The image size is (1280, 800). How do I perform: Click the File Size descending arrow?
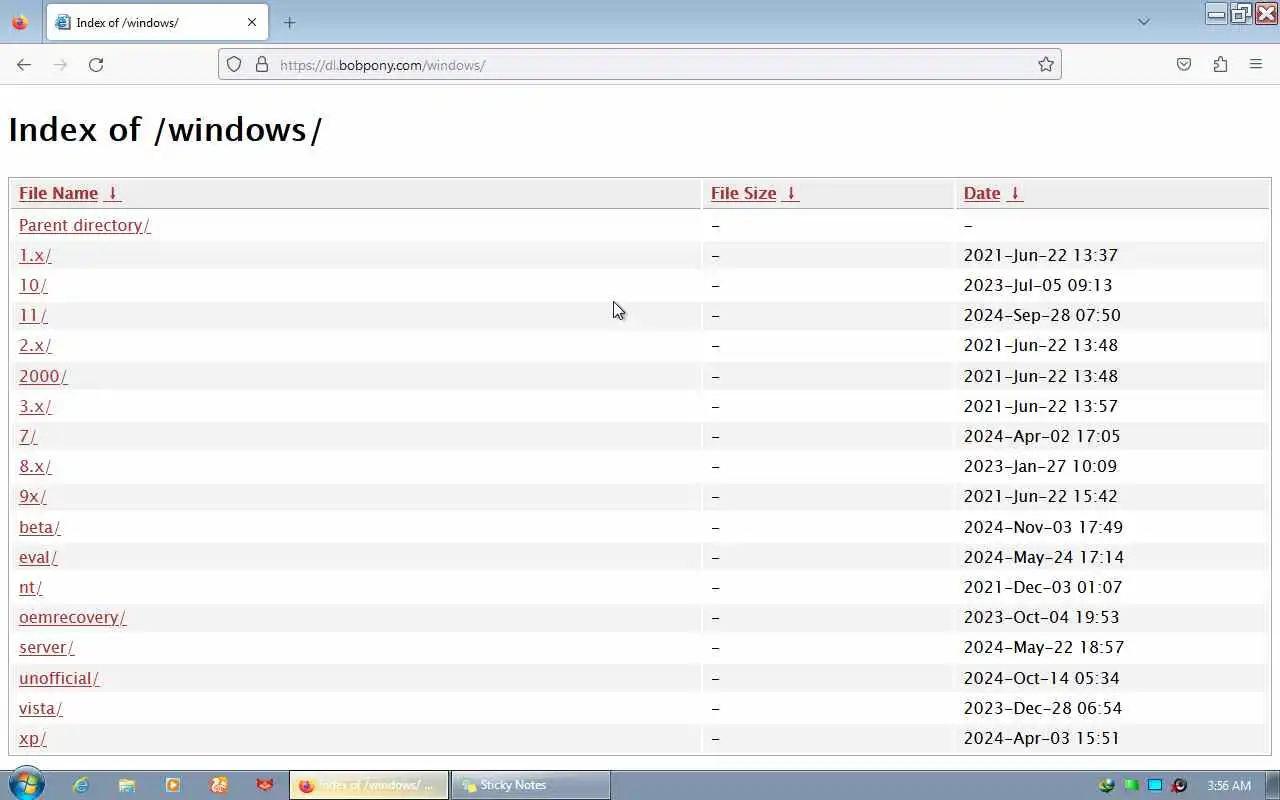point(791,193)
